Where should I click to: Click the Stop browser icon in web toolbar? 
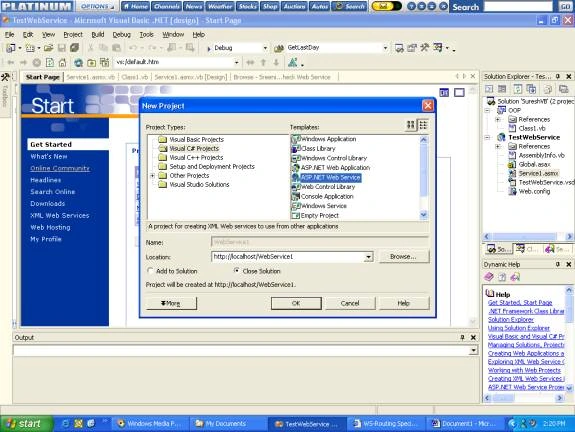click(37, 63)
